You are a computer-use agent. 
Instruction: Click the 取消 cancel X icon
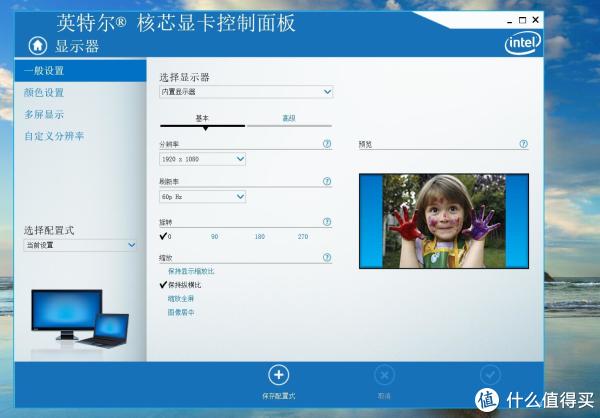point(384,375)
